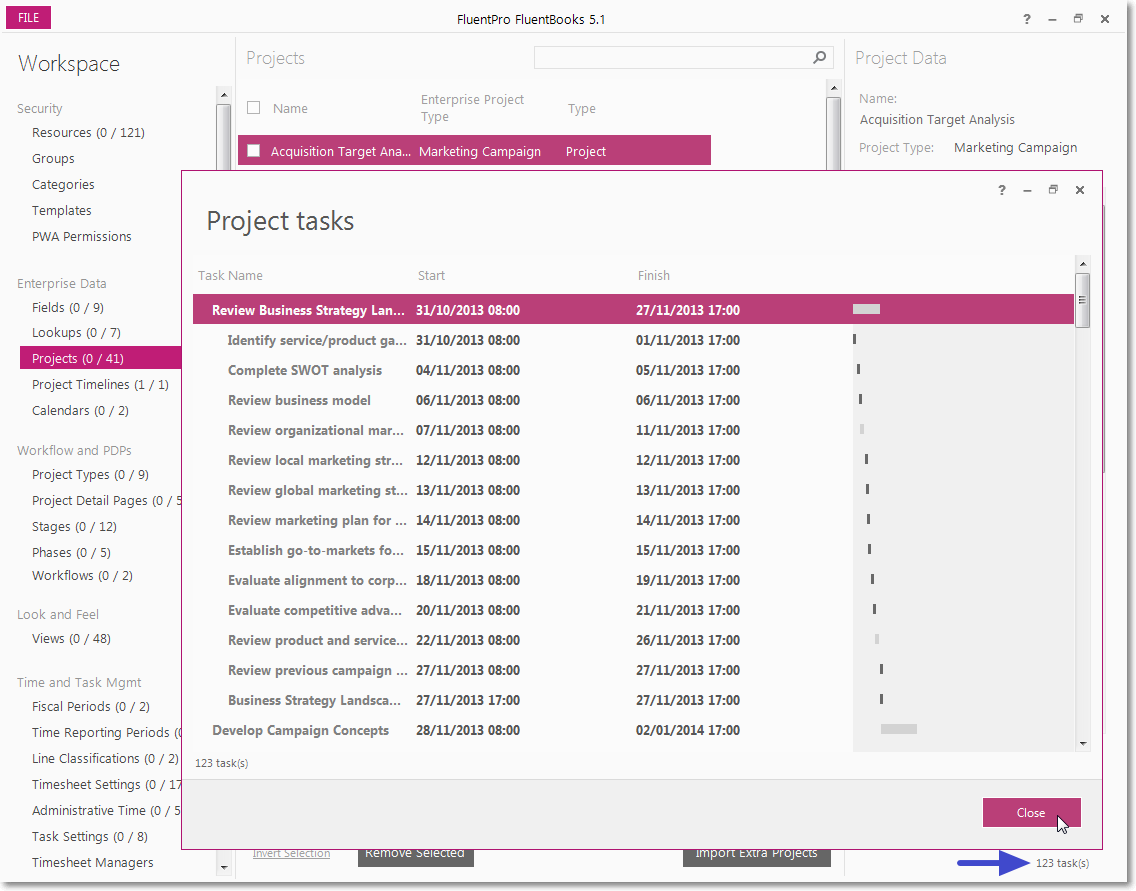This screenshot has height=891, width=1136.
Task: Click the Finish column header
Action: 653,276
